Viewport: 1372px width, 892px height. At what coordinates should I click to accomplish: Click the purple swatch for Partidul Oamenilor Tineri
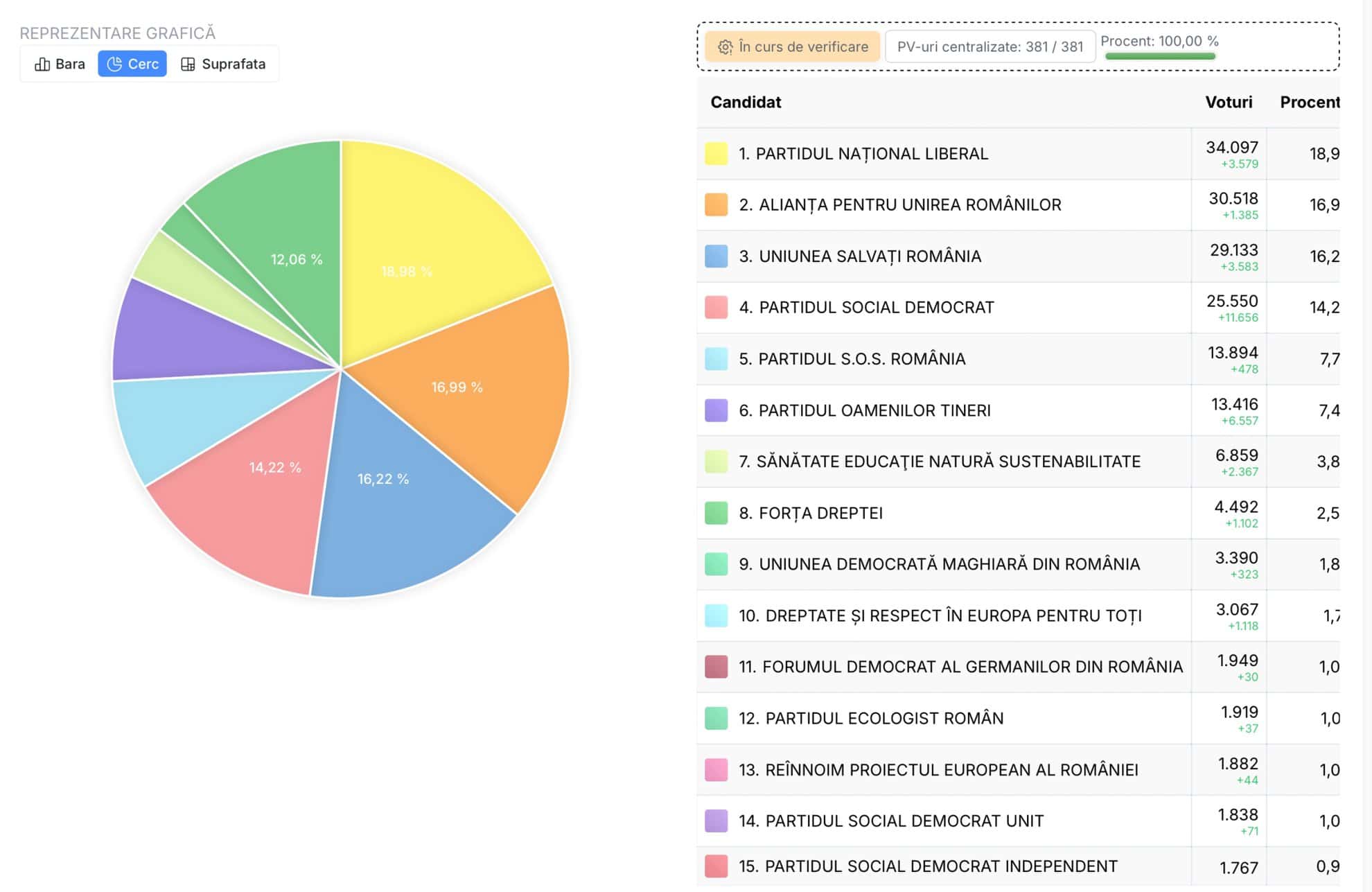[716, 410]
